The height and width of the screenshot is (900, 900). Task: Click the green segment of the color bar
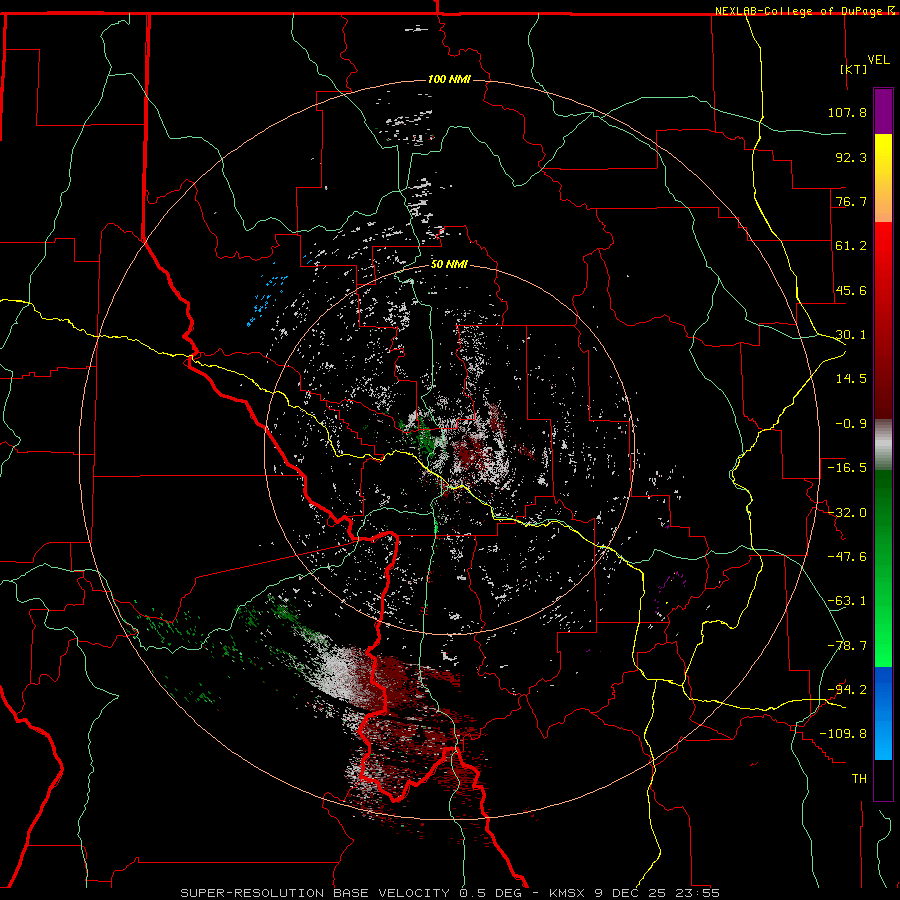[883, 568]
